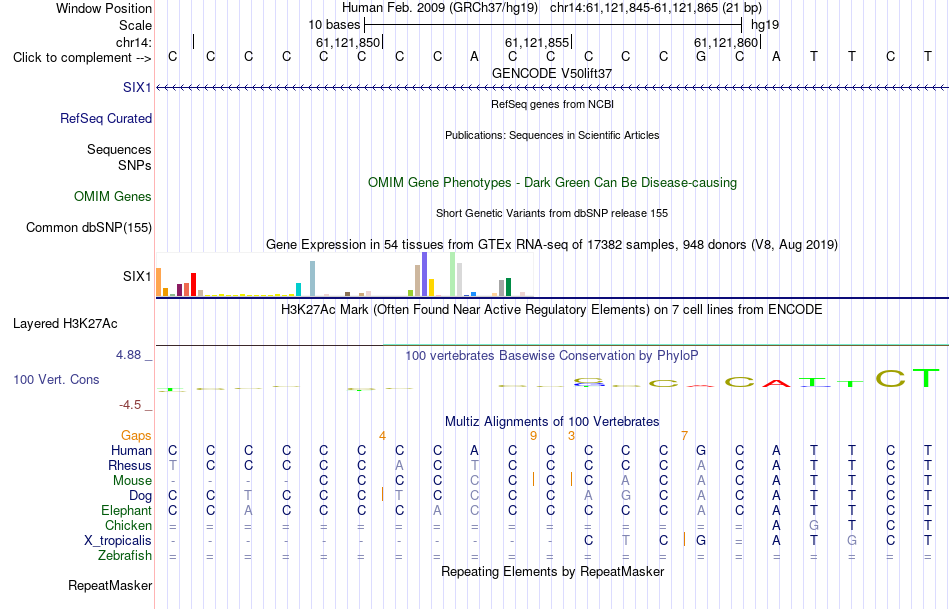Click the 'Click to complement -->' label
950x609 pixels.
pyautogui.click(x=82, y=58)
